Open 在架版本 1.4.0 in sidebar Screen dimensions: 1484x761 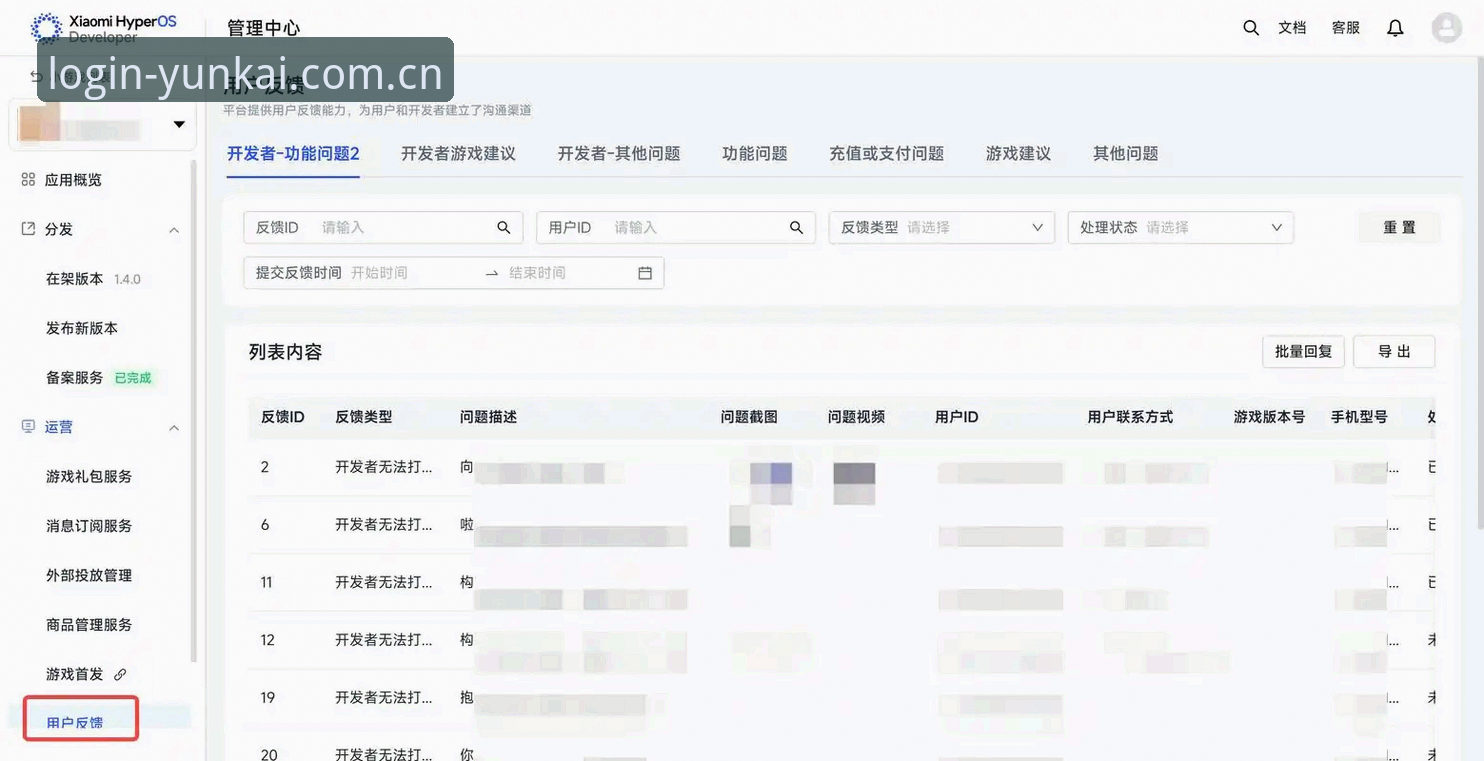point(93,279)
